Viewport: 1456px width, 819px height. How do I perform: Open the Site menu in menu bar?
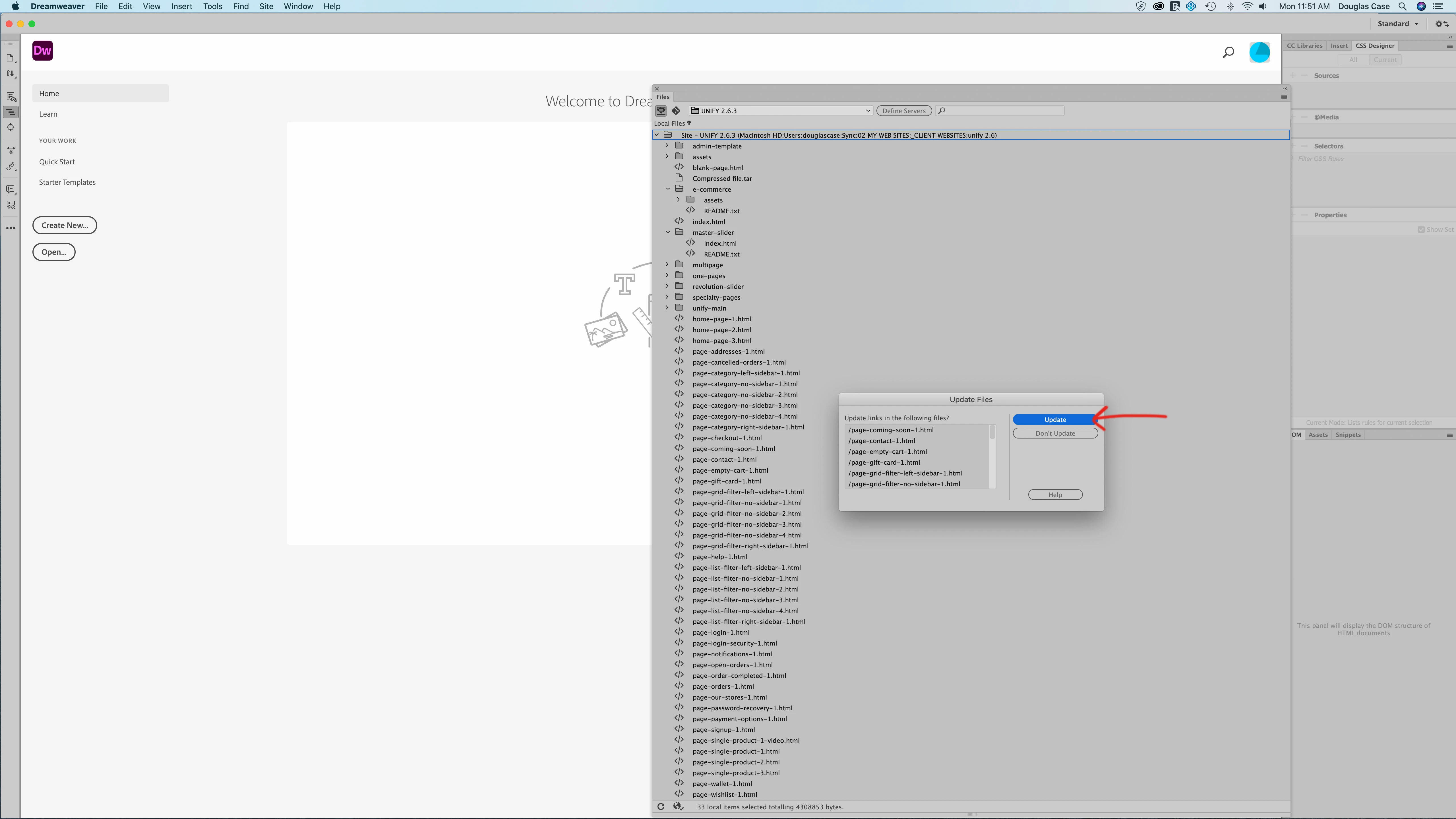[266, 6]
